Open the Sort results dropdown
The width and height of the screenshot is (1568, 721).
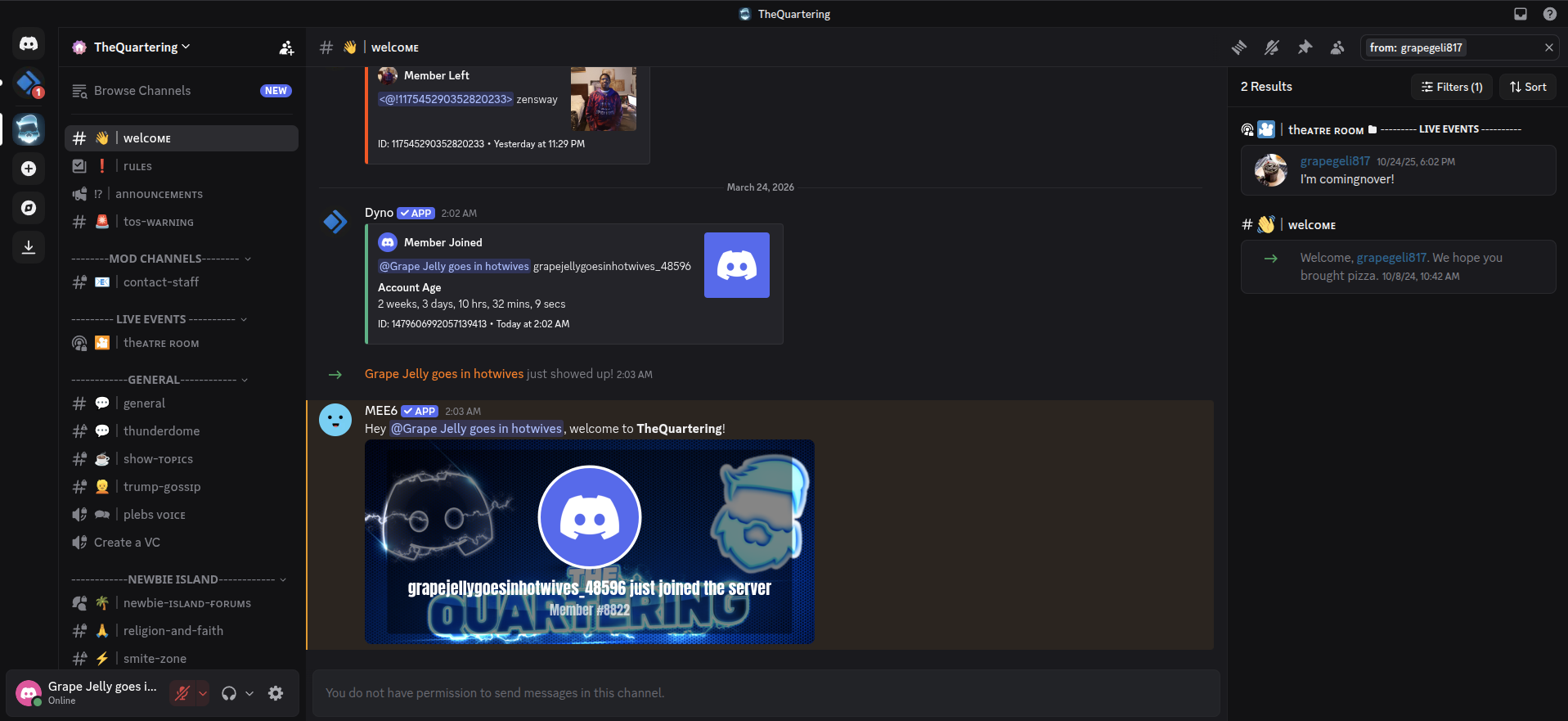click(x=1528, y=87)
